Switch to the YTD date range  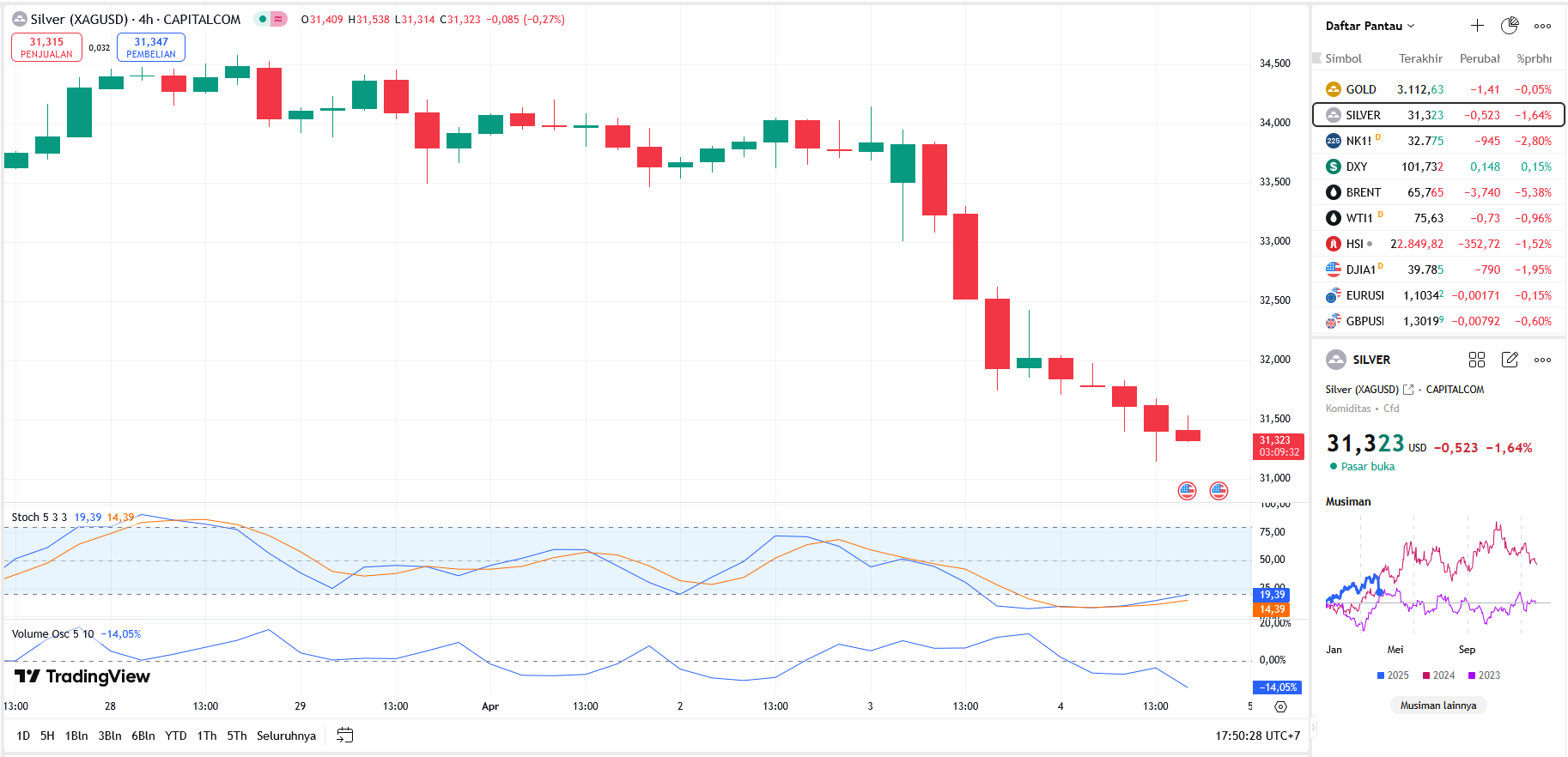(x=175, y=736)
